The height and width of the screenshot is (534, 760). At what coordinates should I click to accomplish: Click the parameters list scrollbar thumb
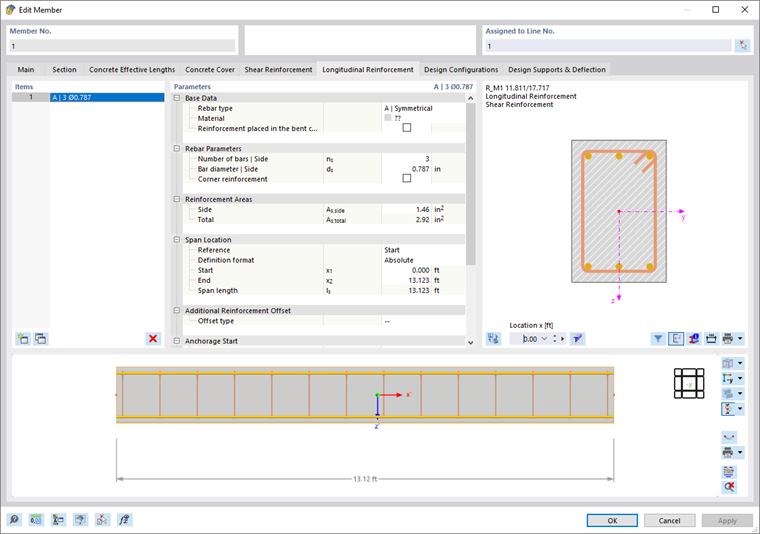(x=470, y=184)
